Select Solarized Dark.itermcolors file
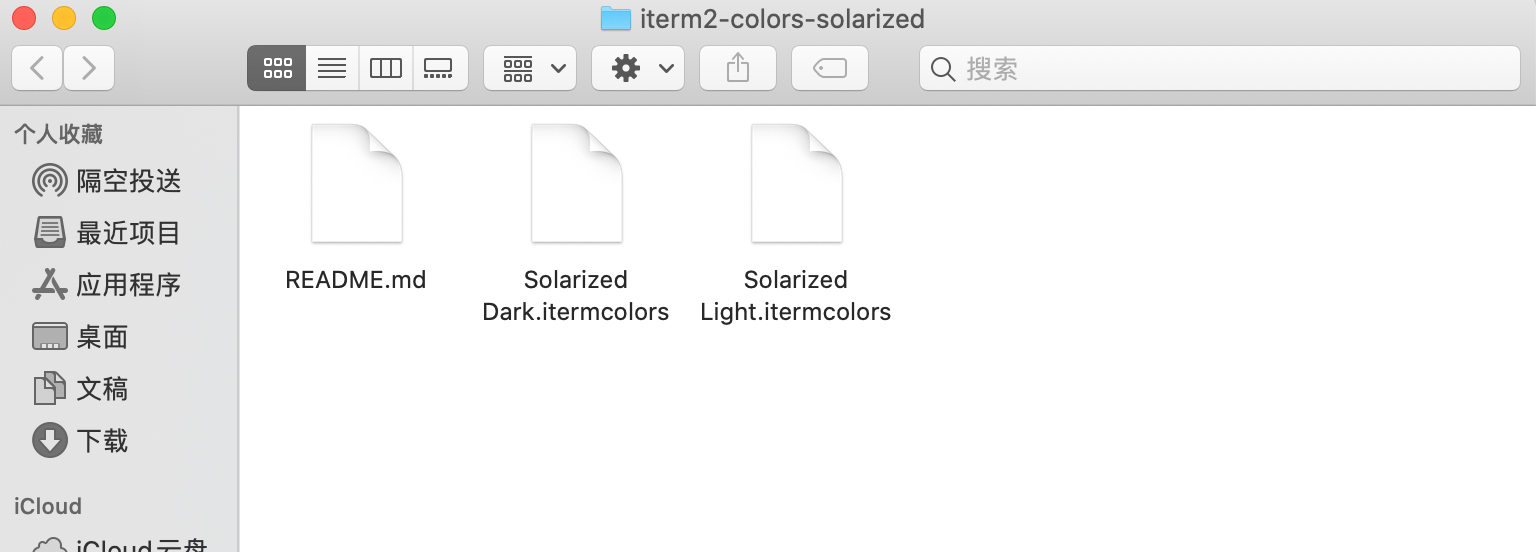Screen dimensions: 1536x552 577,185
